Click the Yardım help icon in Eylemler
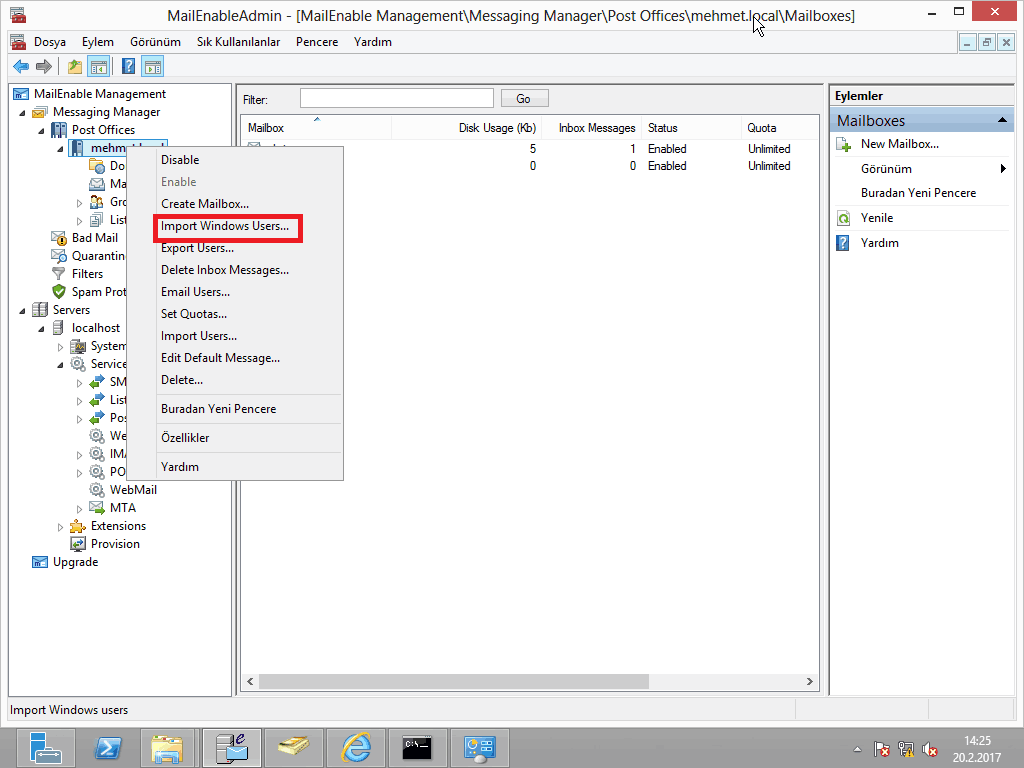This screenshot has height=768, width=1024. tap(844, 243)
